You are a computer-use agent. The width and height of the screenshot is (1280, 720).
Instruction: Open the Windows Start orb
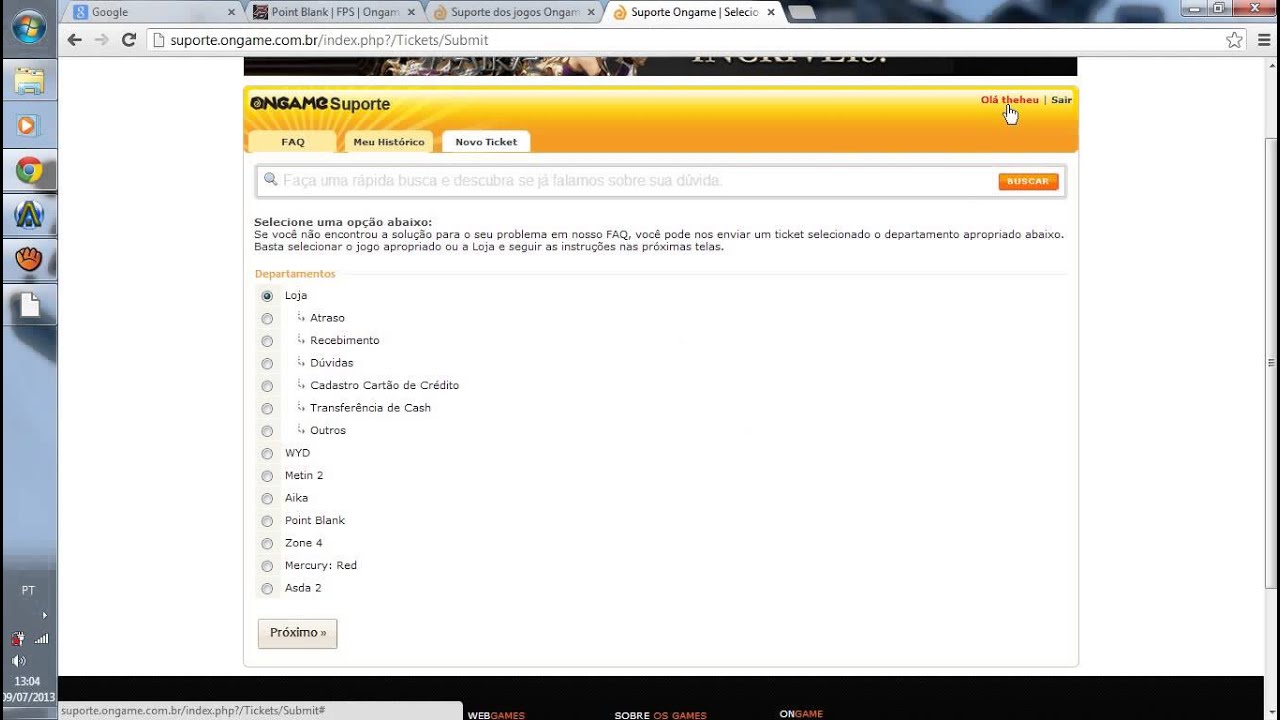[x=28, y=27]
